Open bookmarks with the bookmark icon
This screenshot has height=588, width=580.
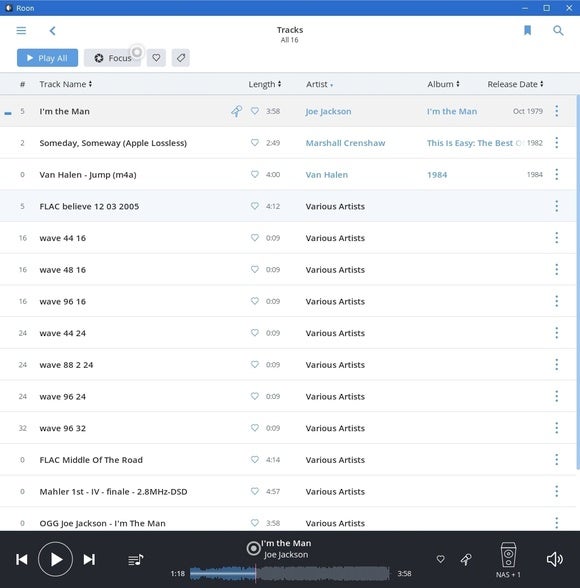click(527, 30)
